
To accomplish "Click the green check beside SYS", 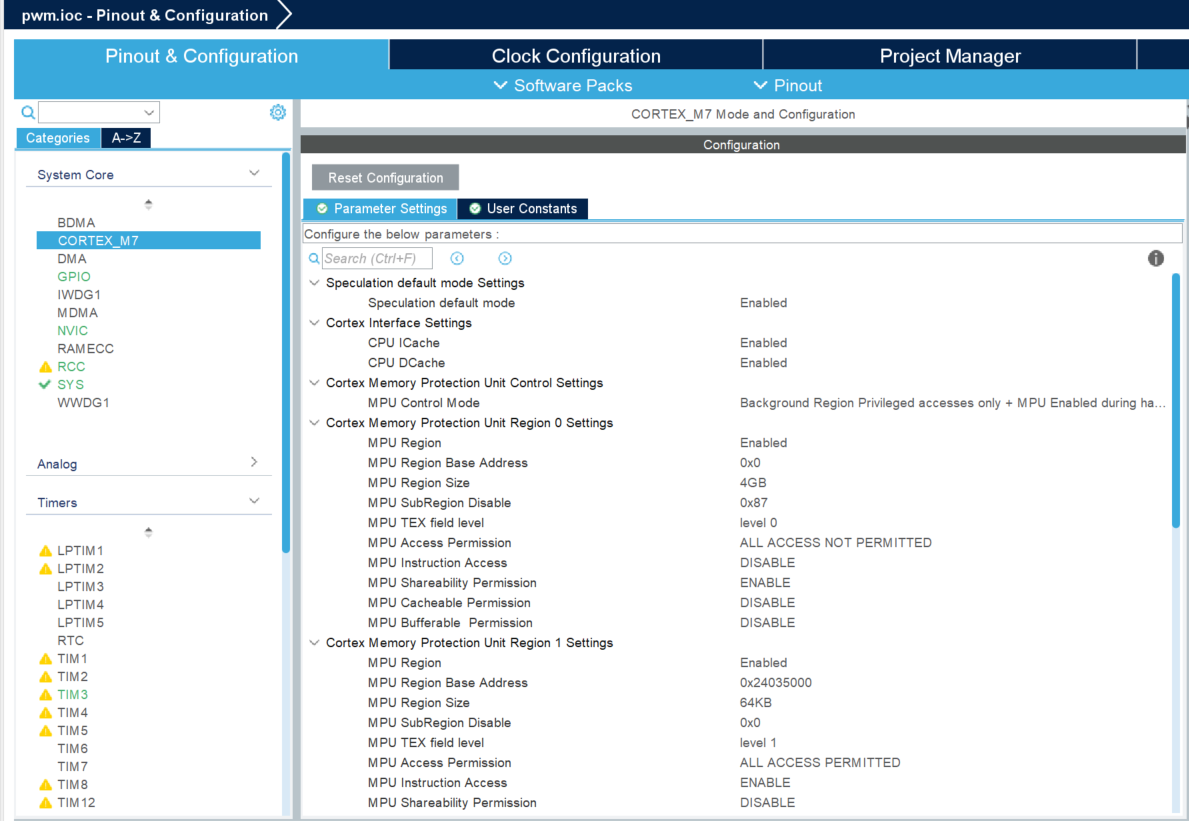I will click(43, 384).
